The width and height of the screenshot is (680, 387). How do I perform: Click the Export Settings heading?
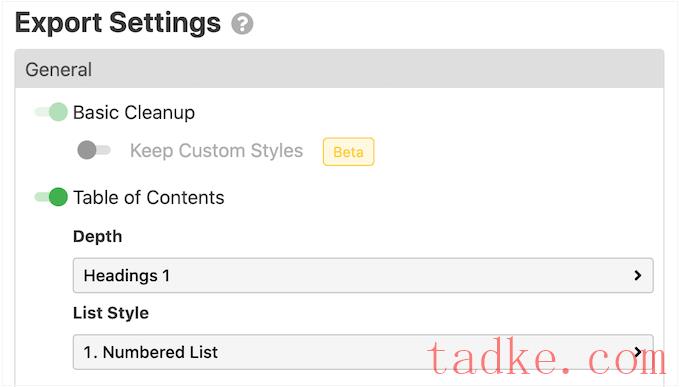(x=118, y=23)
